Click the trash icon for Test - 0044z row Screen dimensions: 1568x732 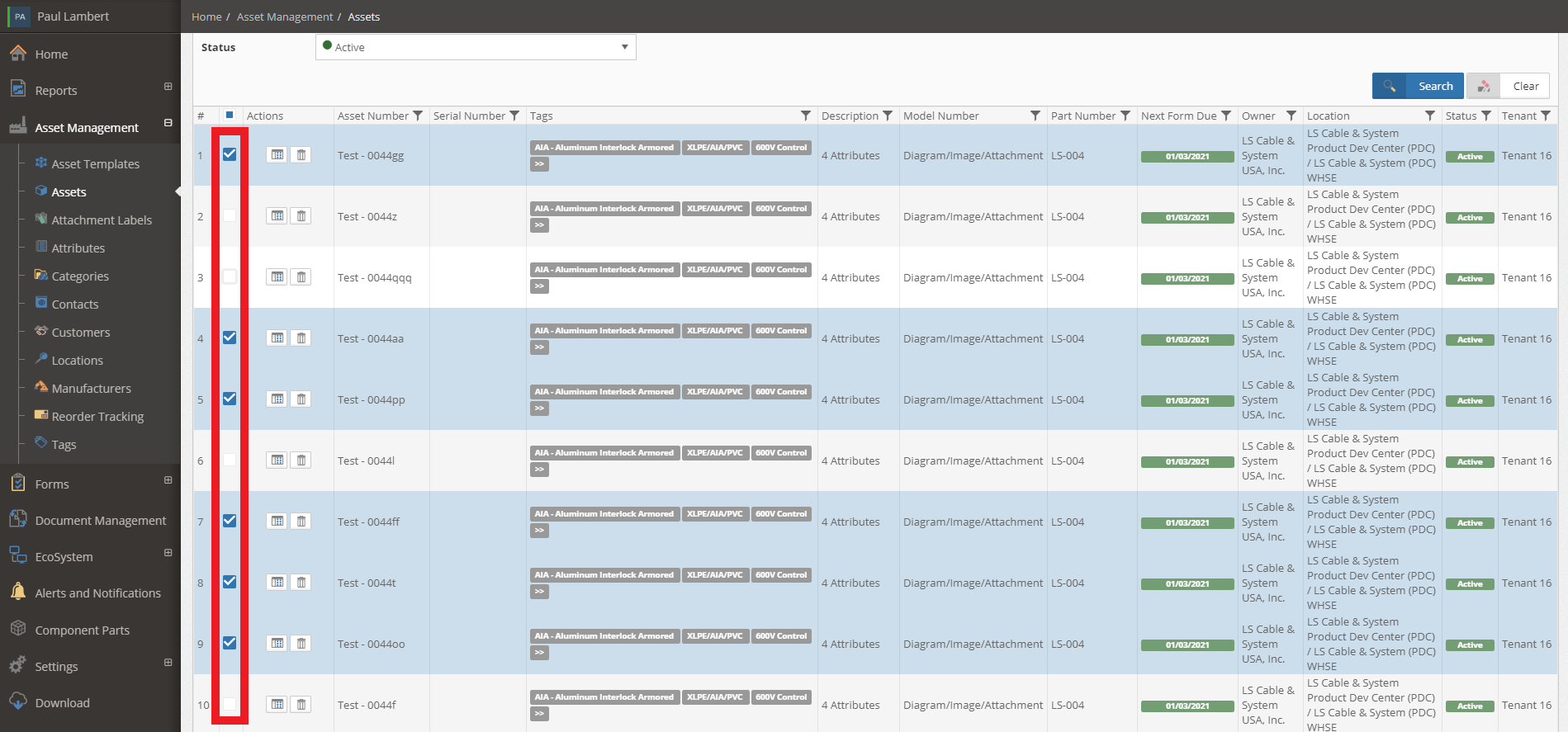pyautogui.click(x=301, y=215)
